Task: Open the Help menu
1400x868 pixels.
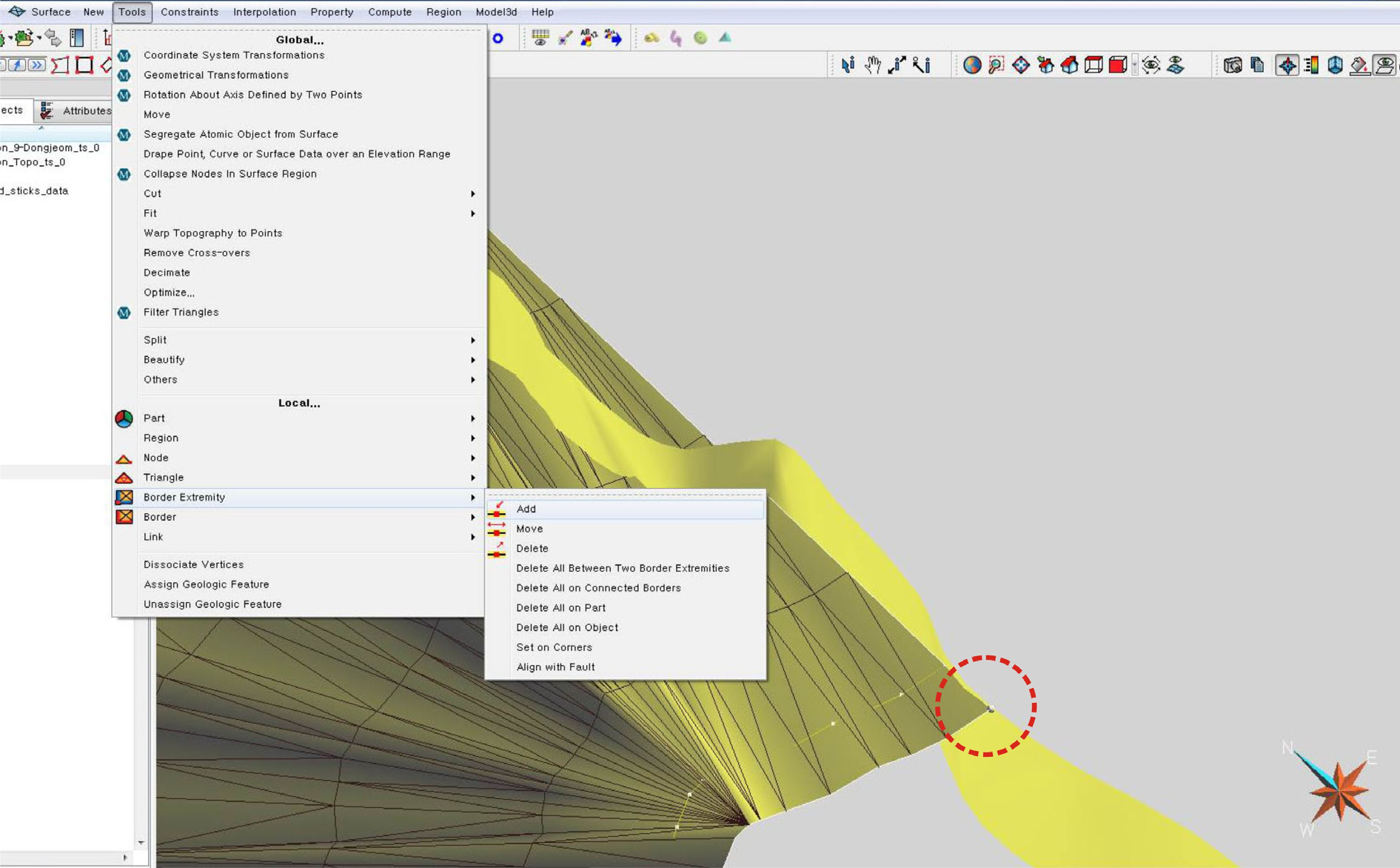Action: 542,12
